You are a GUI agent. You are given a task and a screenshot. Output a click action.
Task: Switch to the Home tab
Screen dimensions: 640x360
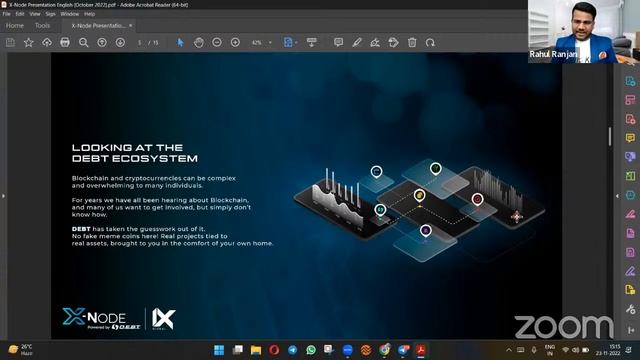(x=15, y=26)
